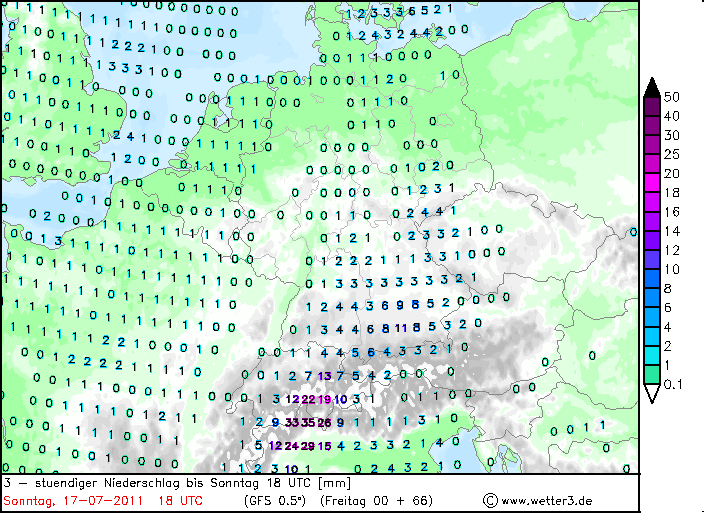Select legend swatch between 40 and 50
This screenshot has width=704, height=513.
click(652, 106)
